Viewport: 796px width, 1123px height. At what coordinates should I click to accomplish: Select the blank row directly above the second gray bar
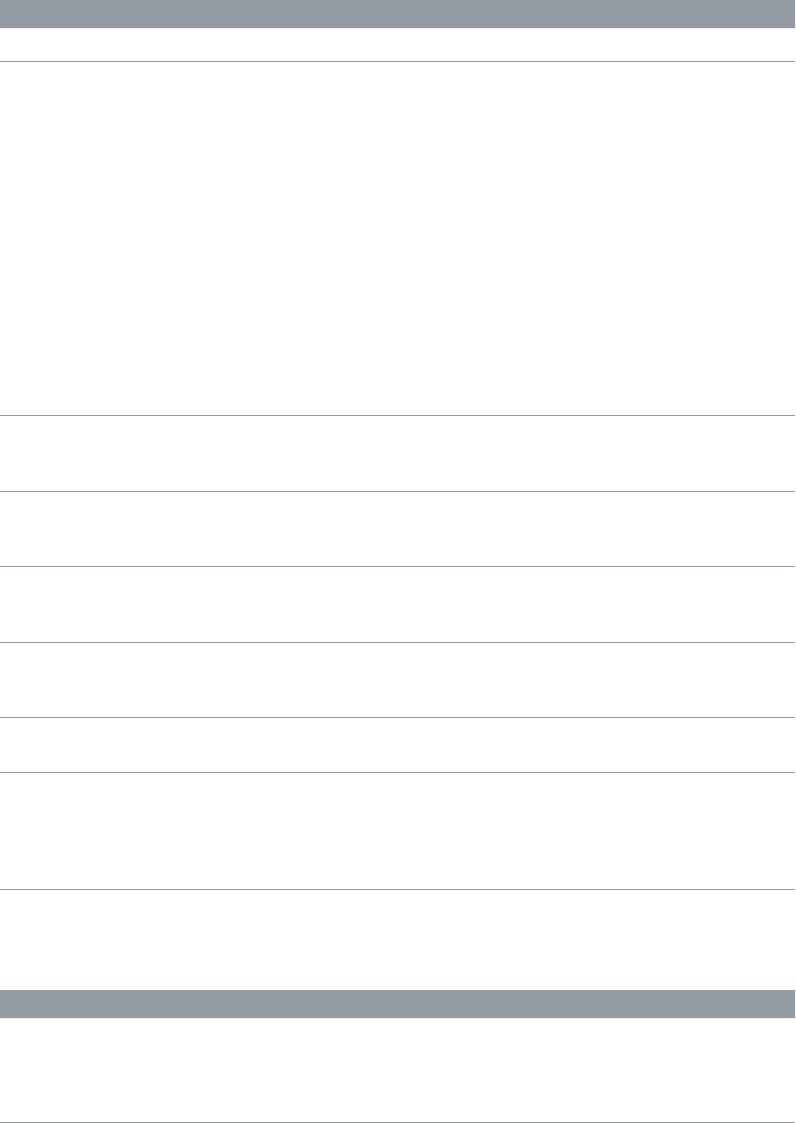pos(398,940)
